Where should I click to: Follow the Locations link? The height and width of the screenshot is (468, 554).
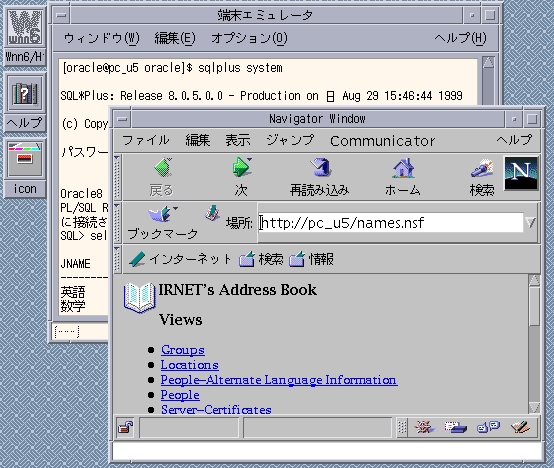pyautogui.click(x=189, y=365)
